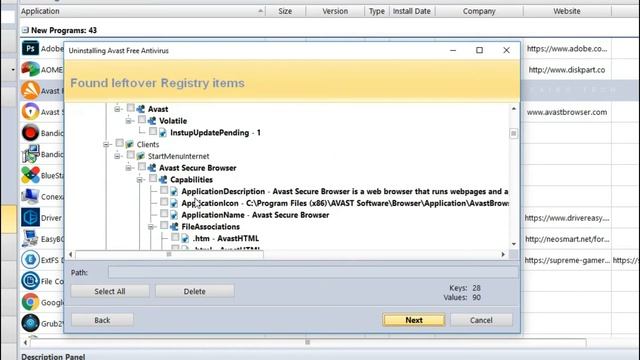The width and height of the screenshot is (640, 360).
Task: Click the Grub2 program icon
Action: coord(30,323)
